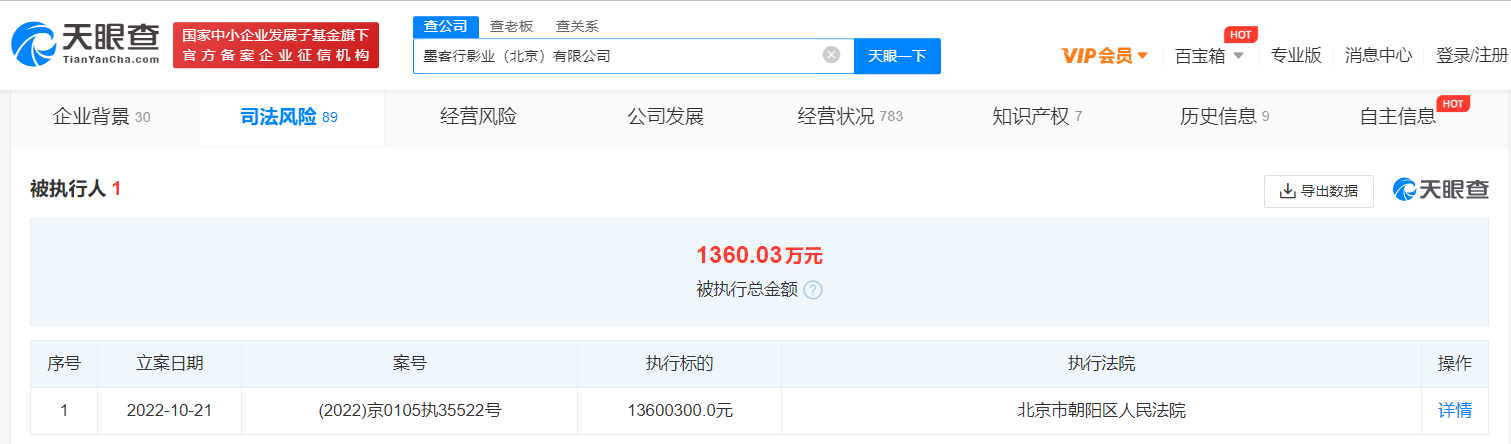
Task: Open the 自主信息 tab
Action: (x=1397, y=117)
